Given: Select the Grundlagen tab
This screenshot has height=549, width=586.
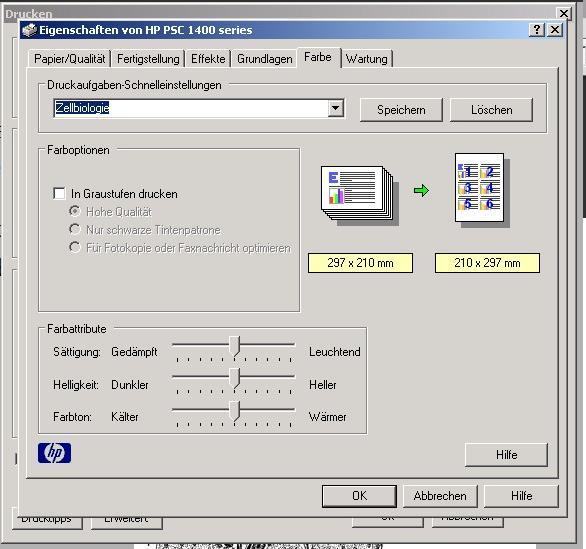Looking at the screenshot, I should click(x=265, y=59).
